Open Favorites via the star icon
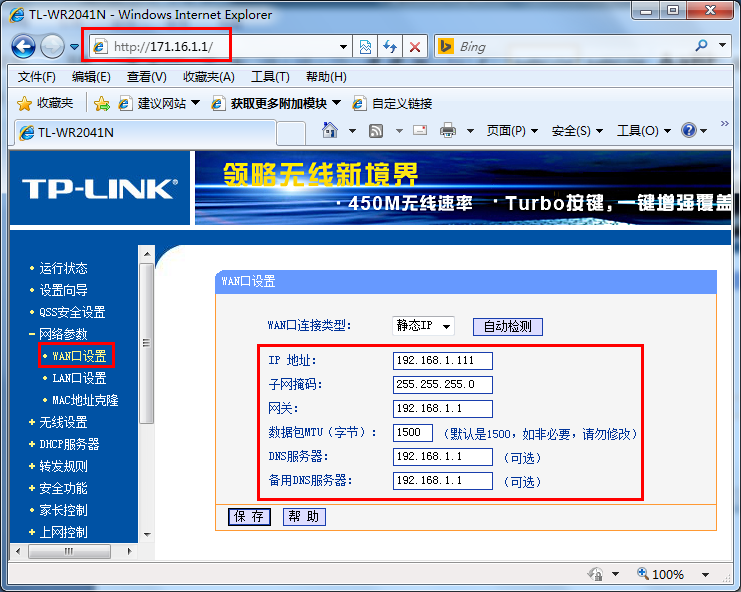Image resolution: width=741 pixels, height=592 pixels. 45,103
